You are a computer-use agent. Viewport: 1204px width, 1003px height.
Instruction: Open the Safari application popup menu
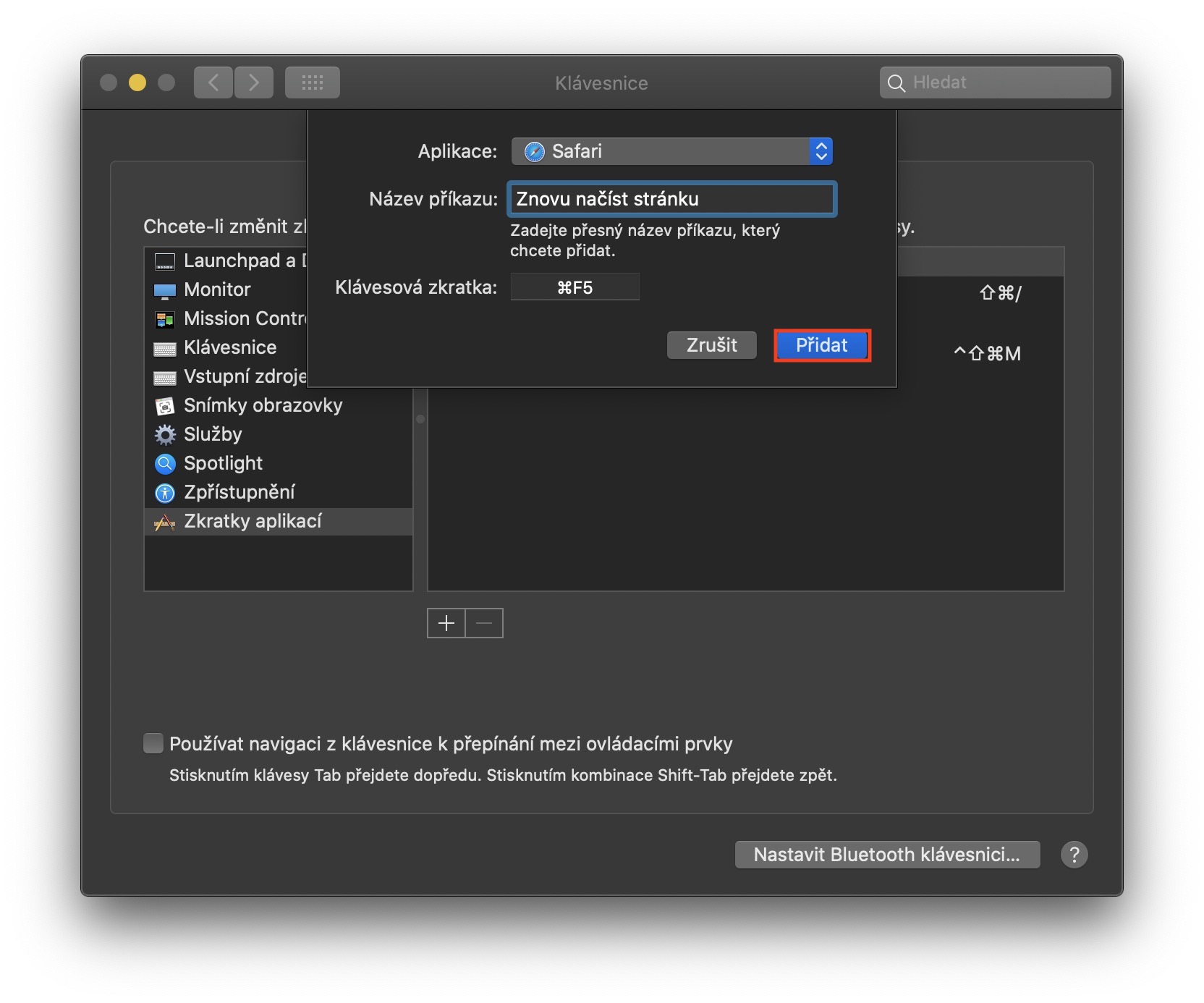click(x=671, y=151)
